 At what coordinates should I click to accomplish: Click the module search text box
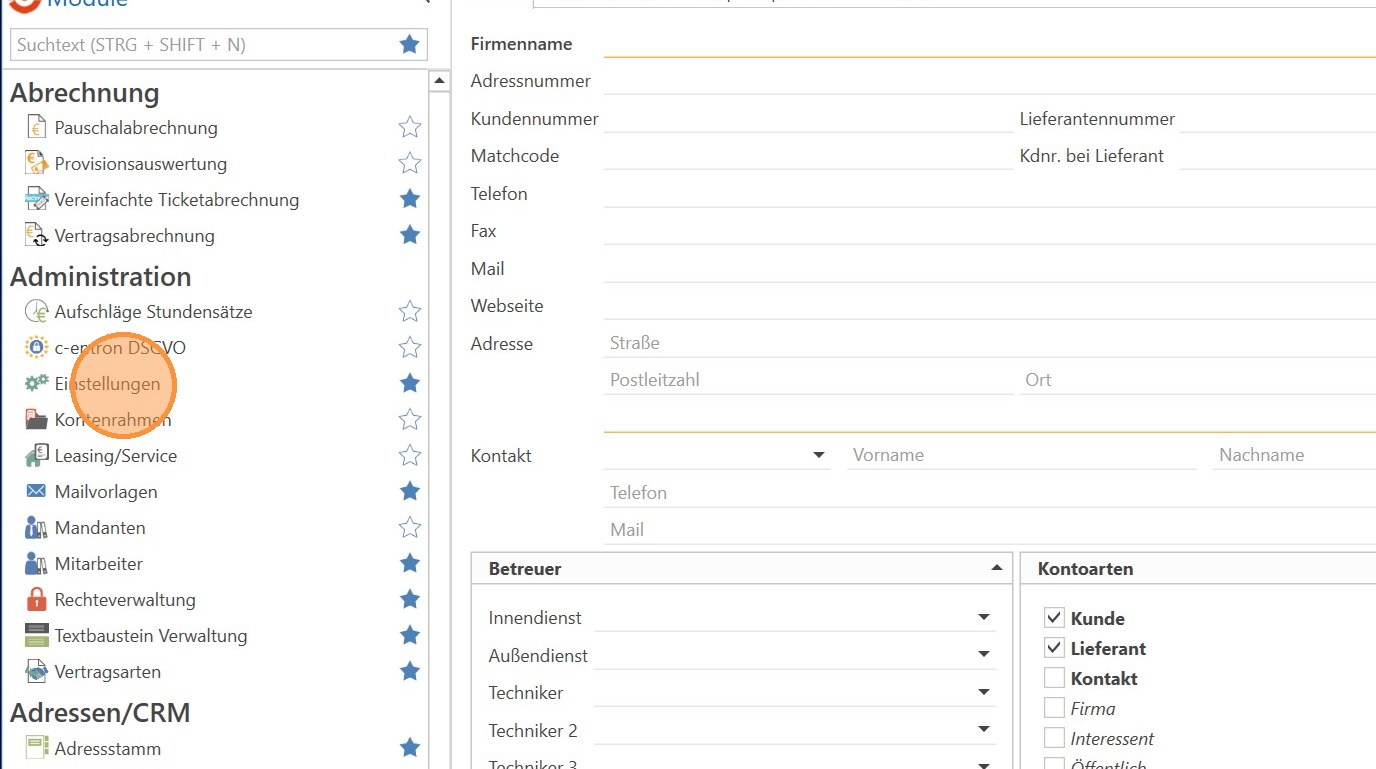click(x=203, y=45)
